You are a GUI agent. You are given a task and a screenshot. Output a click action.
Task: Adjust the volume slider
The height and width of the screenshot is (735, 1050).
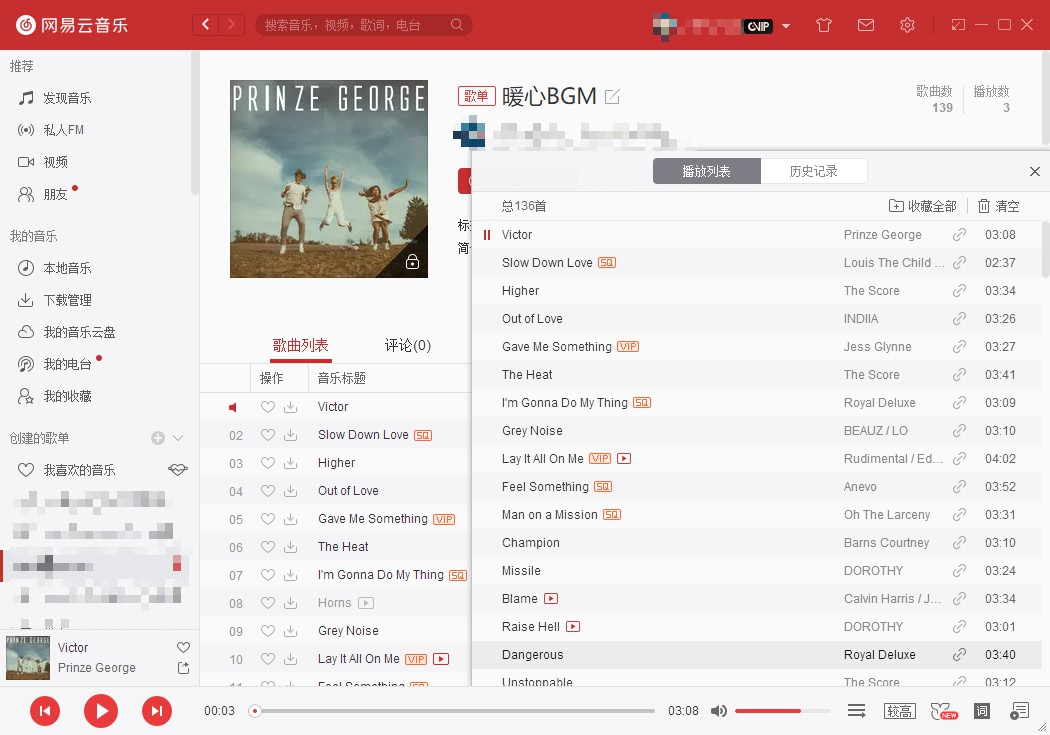tap(782, 711)
